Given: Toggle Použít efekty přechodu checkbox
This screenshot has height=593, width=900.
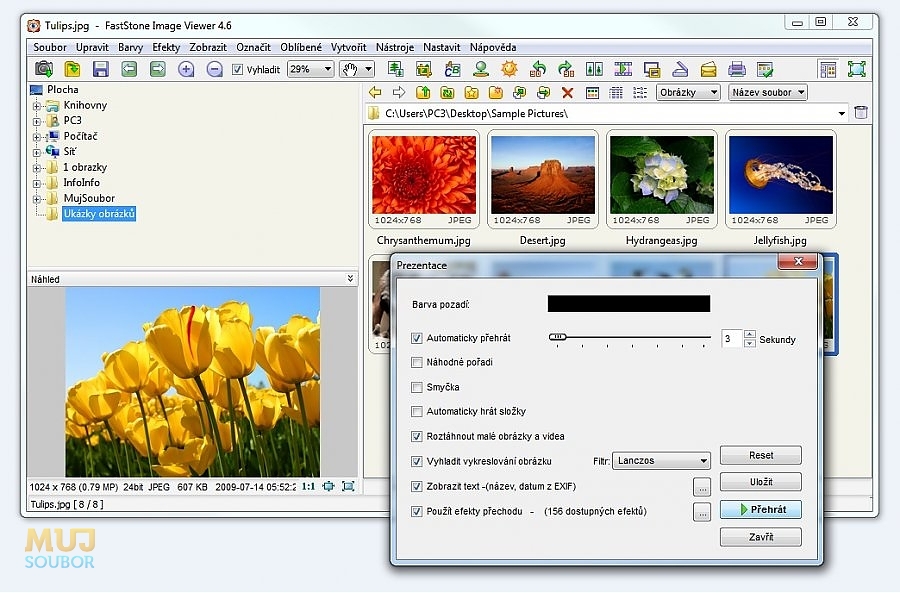Looking at the screenshot, I should 417,511.
